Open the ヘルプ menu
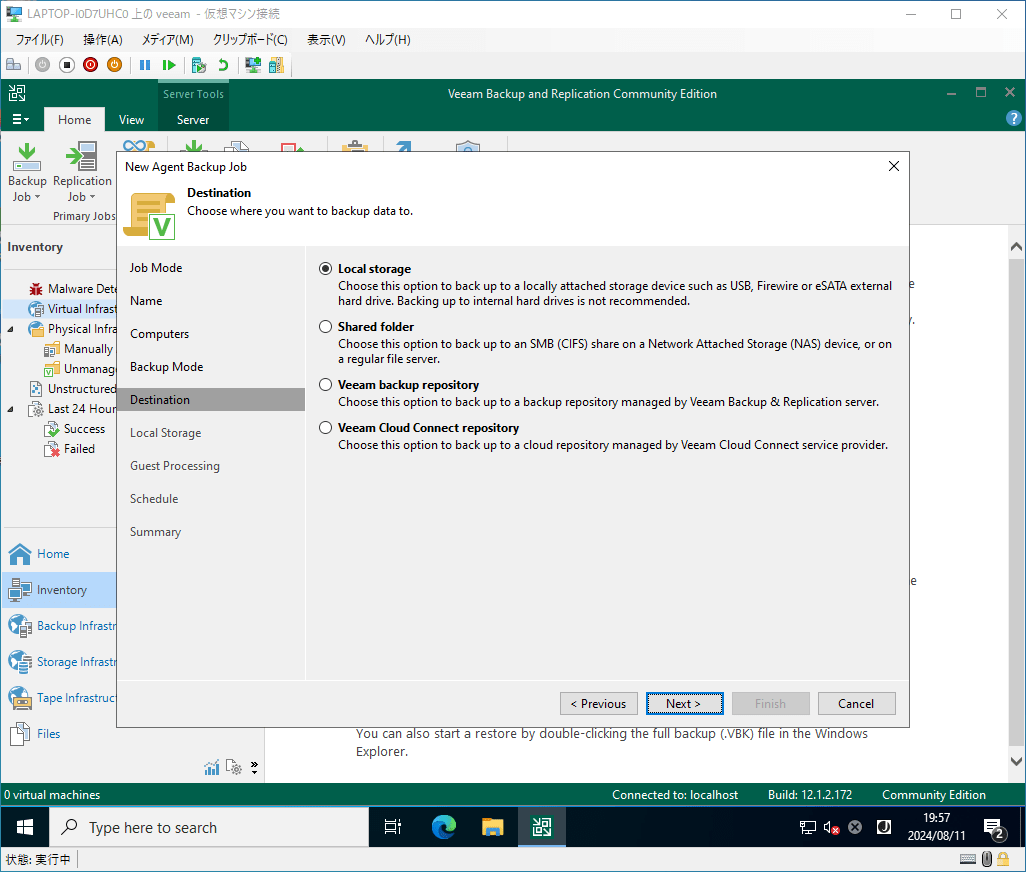Viewport: 1026px width, 872px height. point(387,40)
